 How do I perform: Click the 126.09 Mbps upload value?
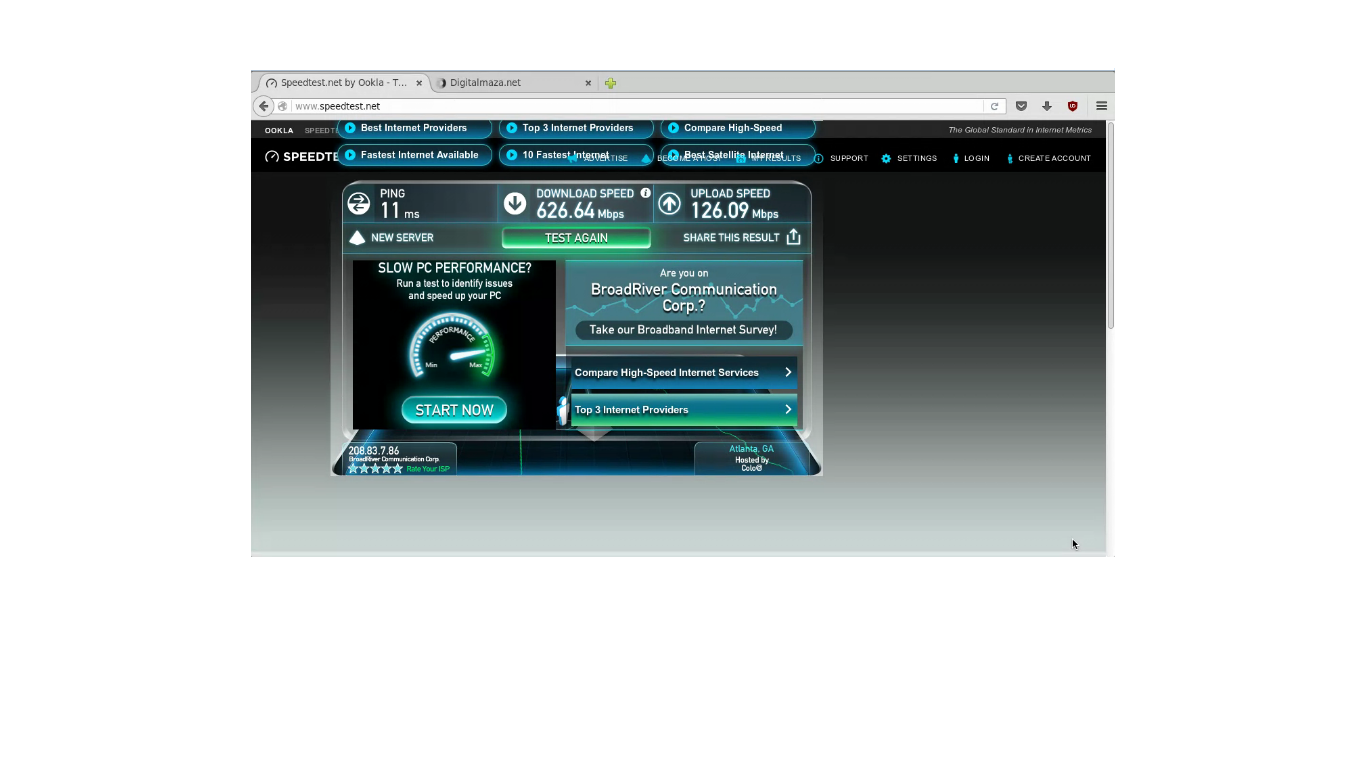tap(734, 211)
